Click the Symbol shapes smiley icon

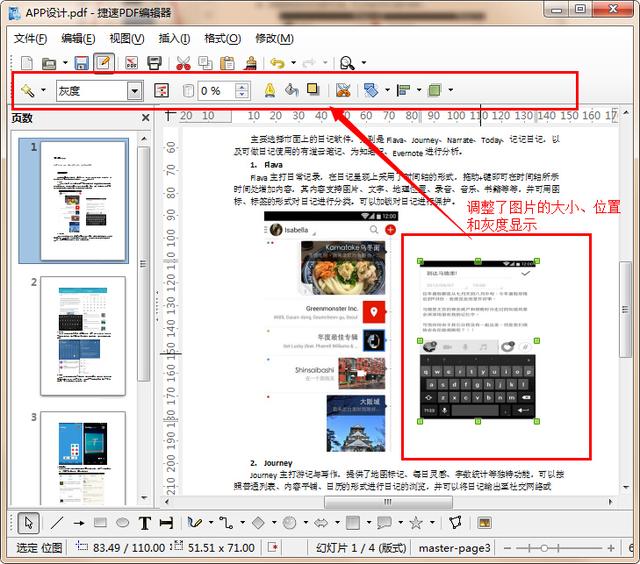click(289, 523)
